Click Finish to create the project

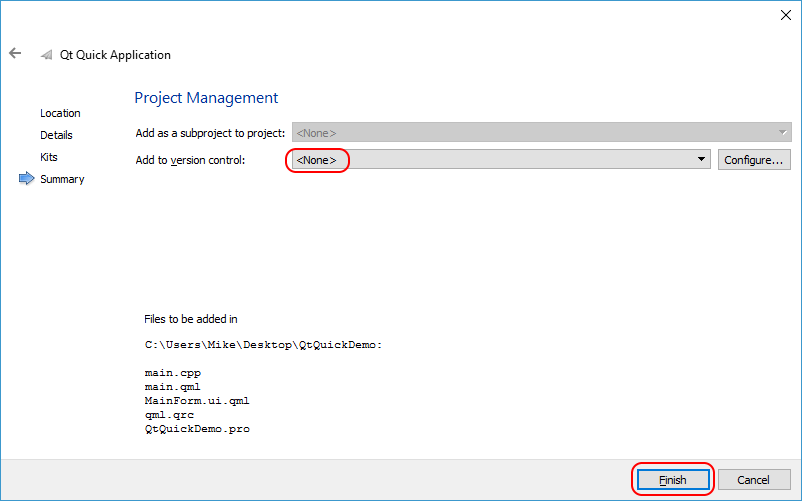[x=672, y=480]
